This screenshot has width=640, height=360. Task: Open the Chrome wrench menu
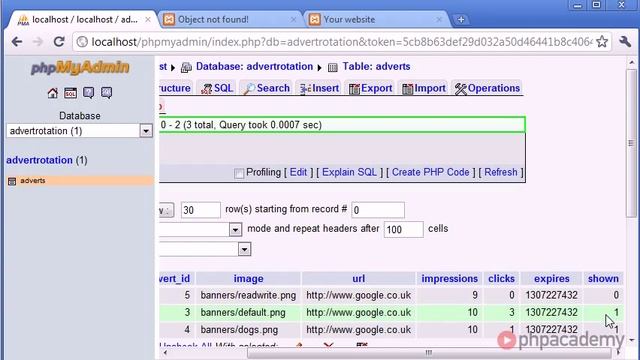point(625,42)
